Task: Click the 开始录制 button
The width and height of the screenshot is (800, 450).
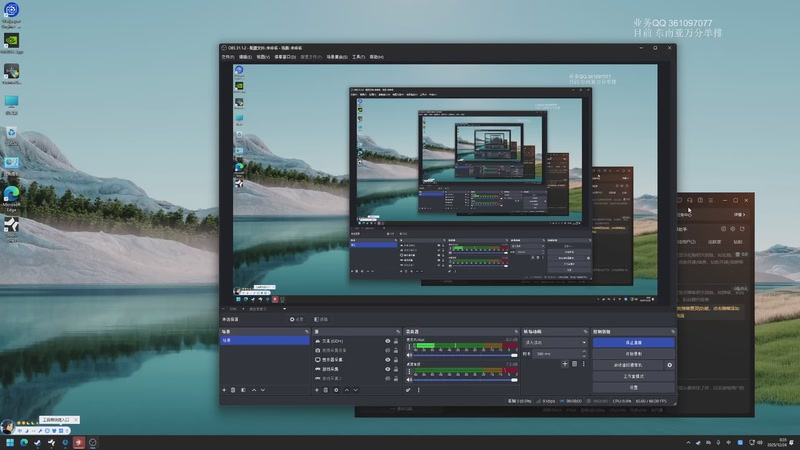Action: point(633,354)
